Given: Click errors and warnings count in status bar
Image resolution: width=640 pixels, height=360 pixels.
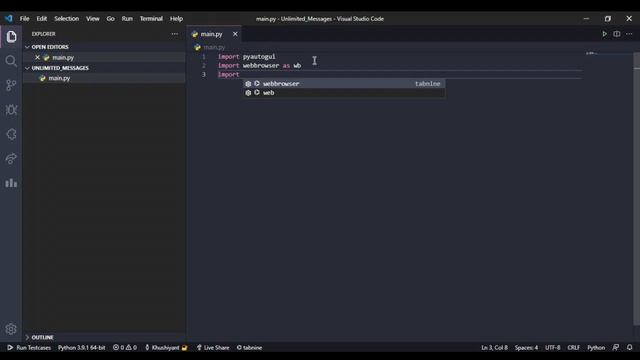Looking at the screenshot, I should (x=125, y=347).
